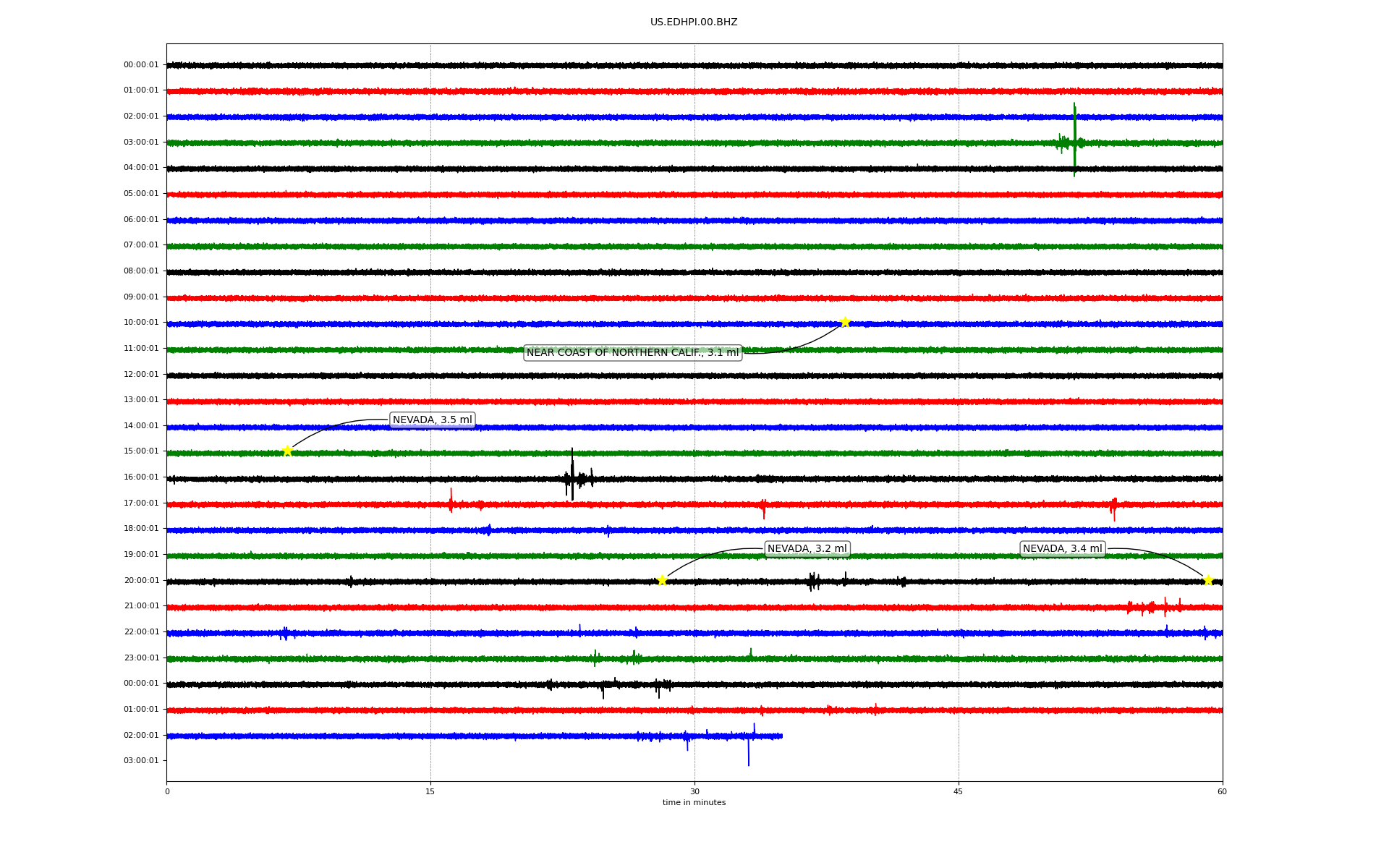Image resolution: width=1389 pixels, height=868 pixels.
Task: Click the red event cluster on the 21:00:01 trace
Action: click(x=1154, y=608)
